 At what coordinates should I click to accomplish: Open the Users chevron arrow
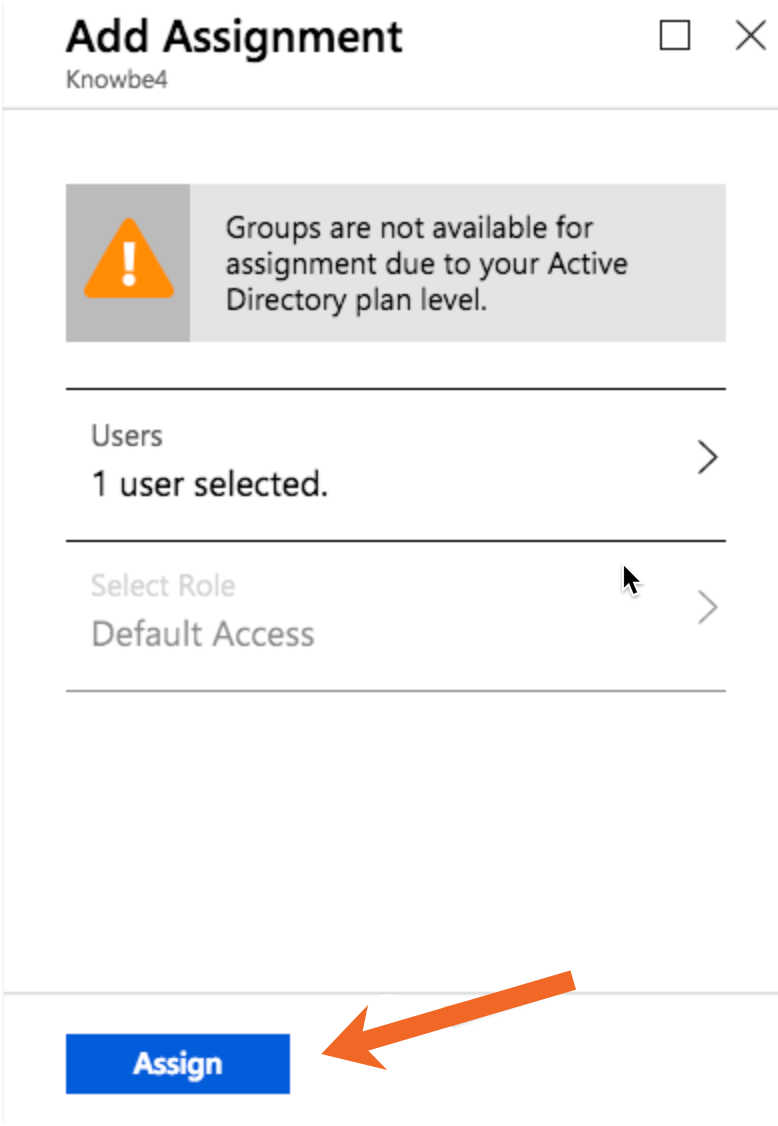708,457
